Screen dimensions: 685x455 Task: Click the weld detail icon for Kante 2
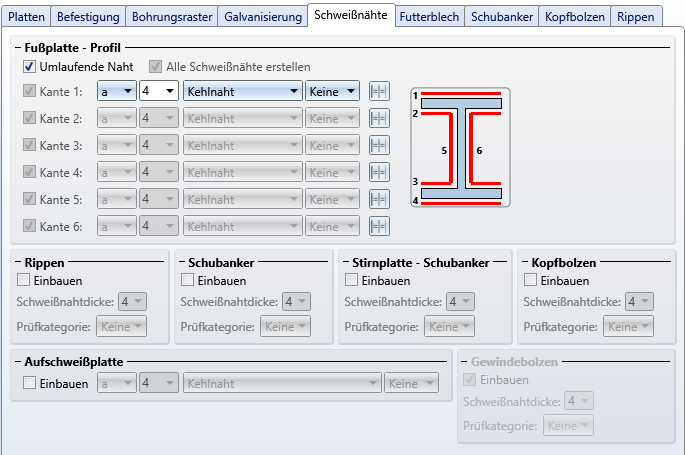378,118
